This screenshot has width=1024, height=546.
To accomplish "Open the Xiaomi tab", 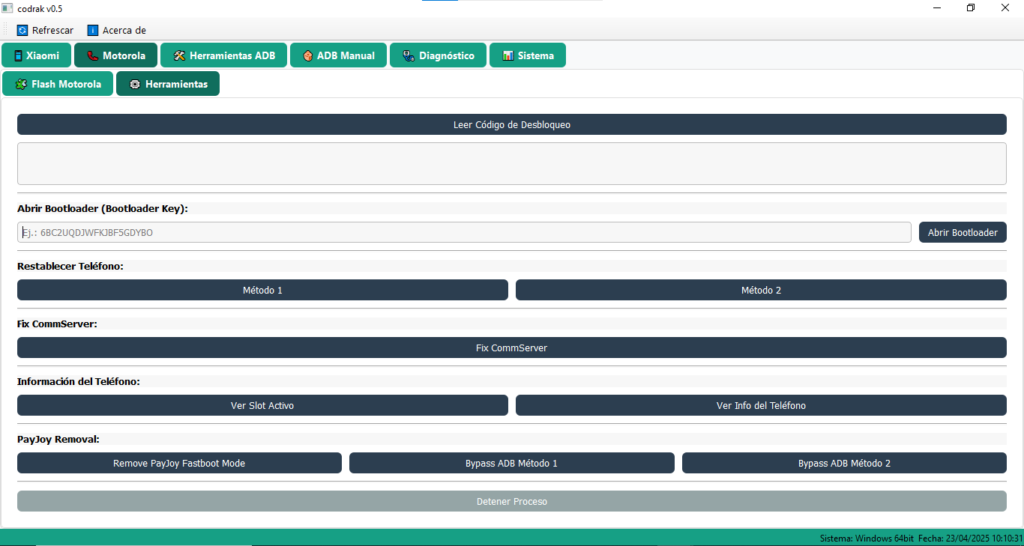I will coord(36,56).
